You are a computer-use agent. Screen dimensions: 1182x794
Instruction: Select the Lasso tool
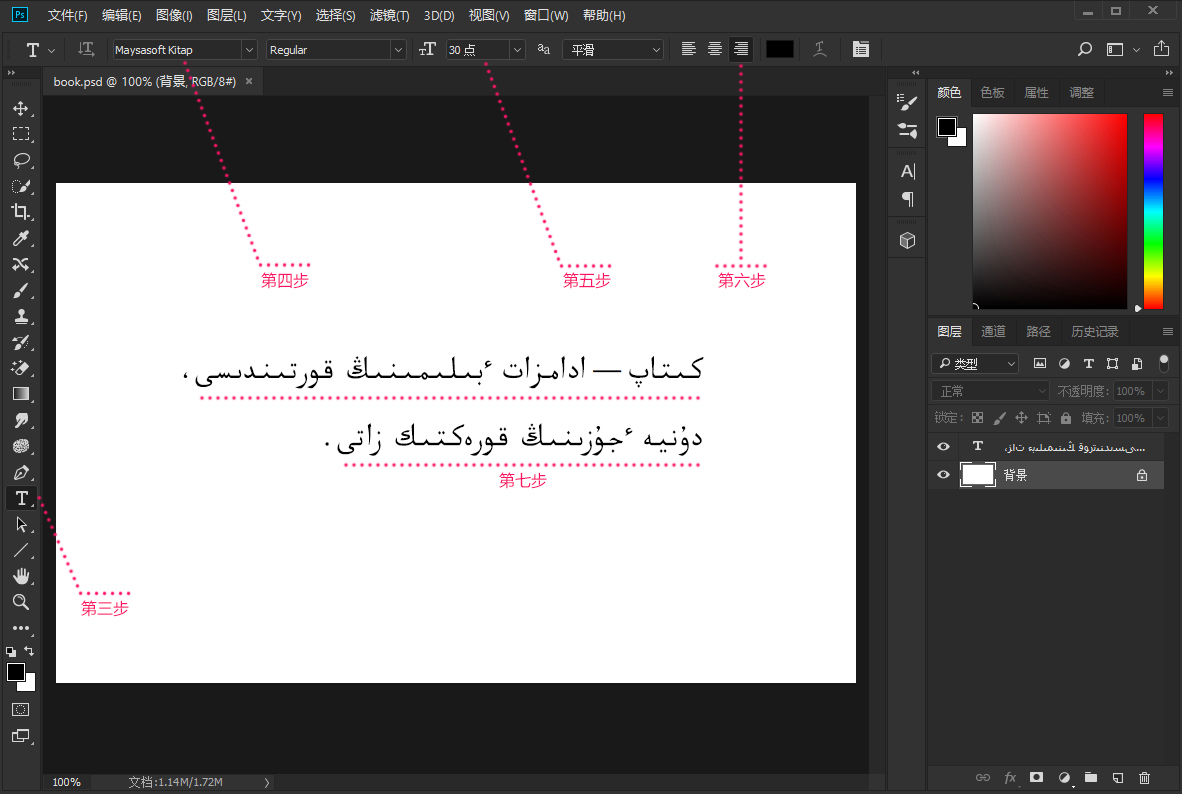click(x=21, y=160)
